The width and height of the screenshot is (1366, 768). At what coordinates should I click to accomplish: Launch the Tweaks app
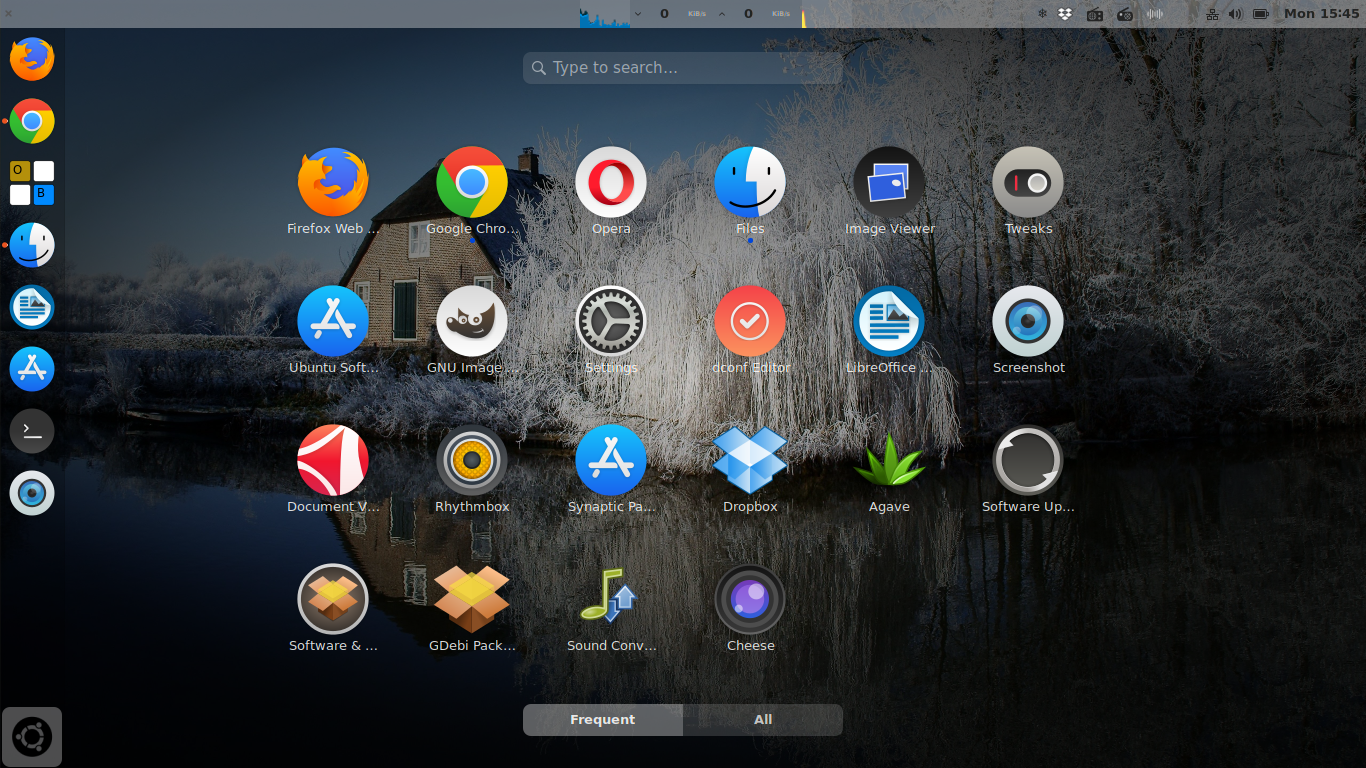pos(1028,192)
